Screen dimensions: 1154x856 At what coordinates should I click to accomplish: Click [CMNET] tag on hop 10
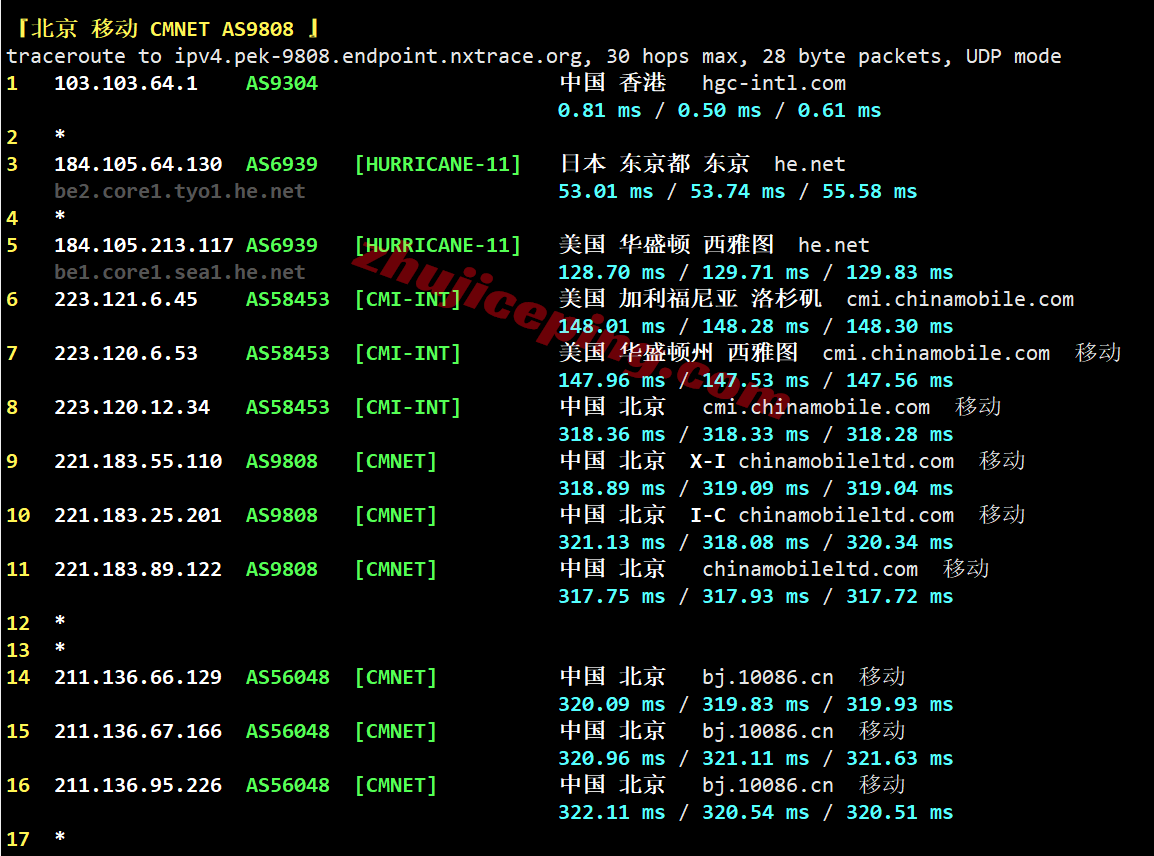[x=395, y=515]
